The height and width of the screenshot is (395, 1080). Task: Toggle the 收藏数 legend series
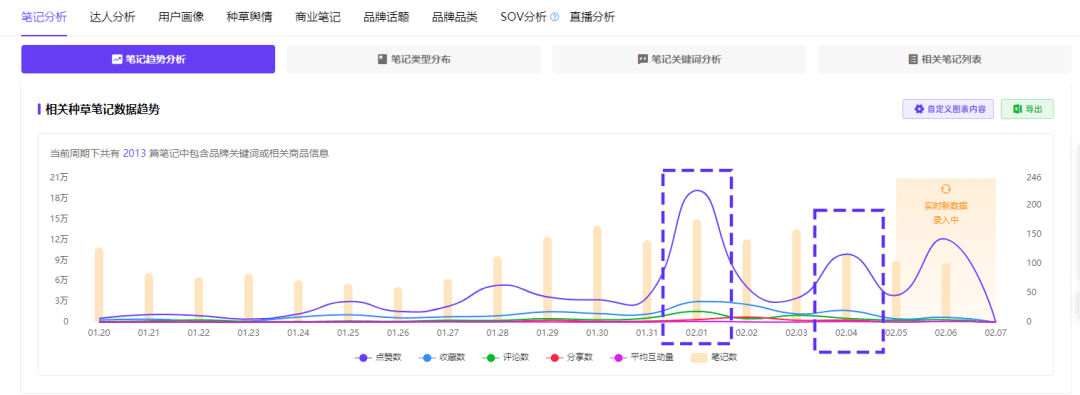(x=441, y=358)
